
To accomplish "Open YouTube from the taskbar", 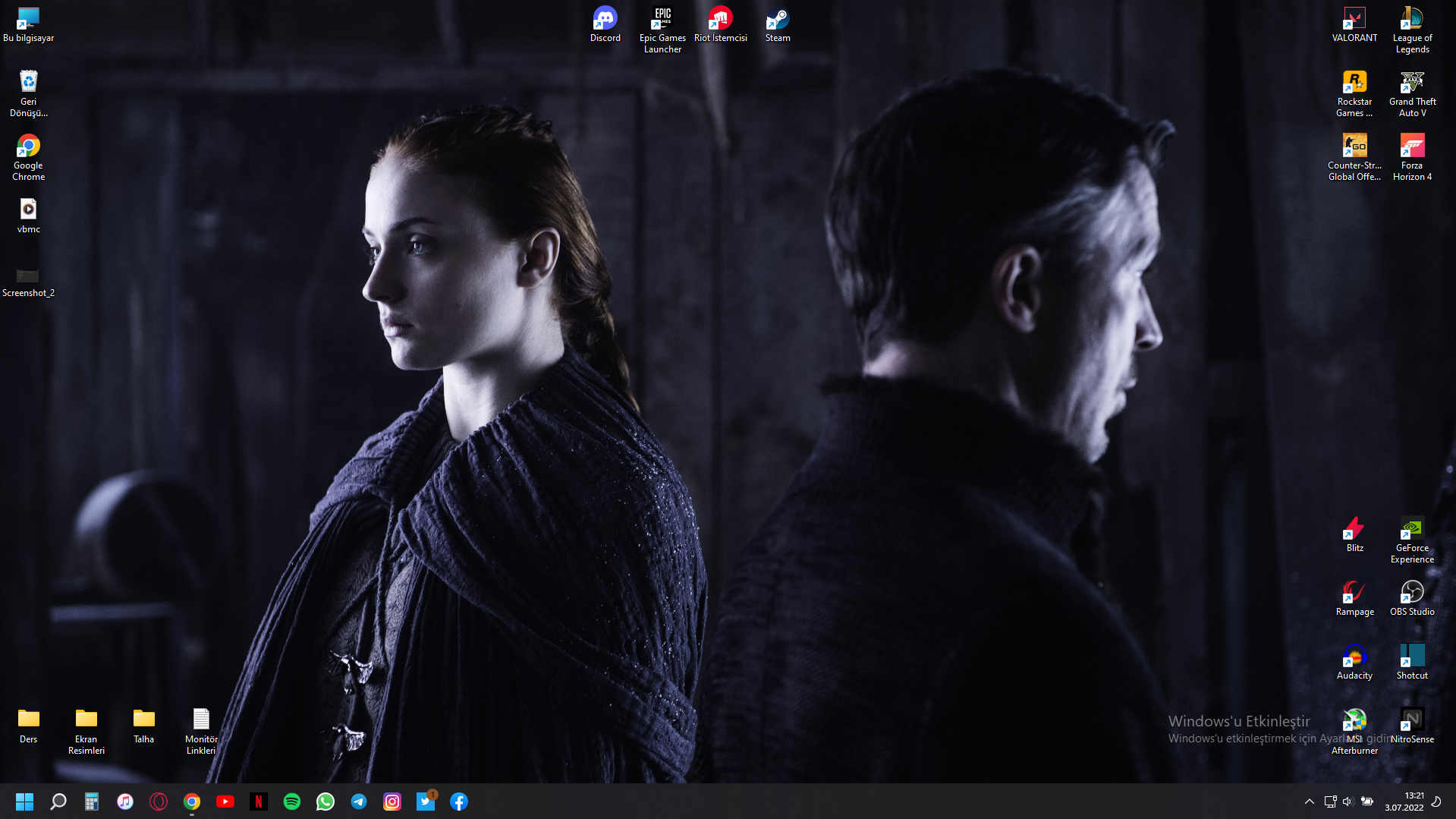I will tap(225, 802).
